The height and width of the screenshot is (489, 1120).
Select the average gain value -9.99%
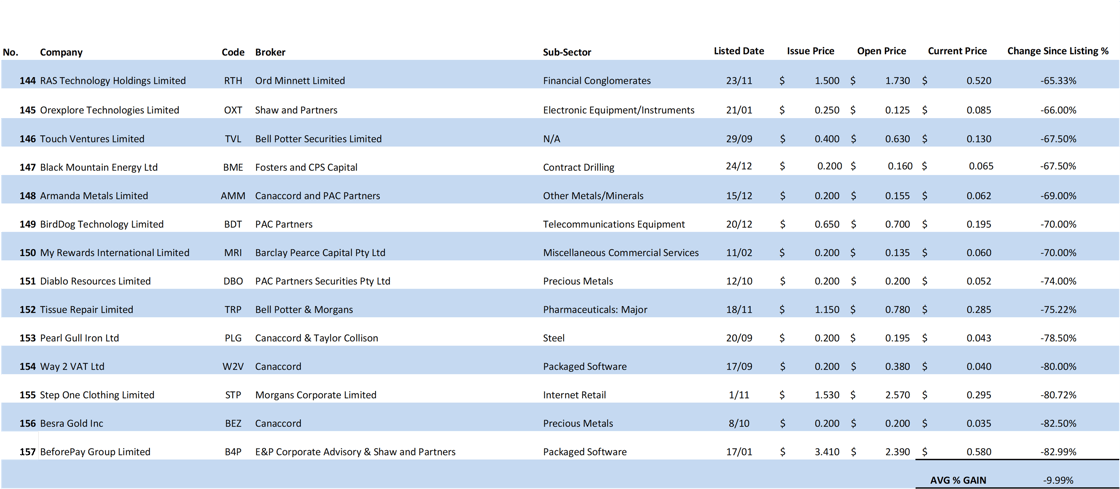pos(1059,480)
